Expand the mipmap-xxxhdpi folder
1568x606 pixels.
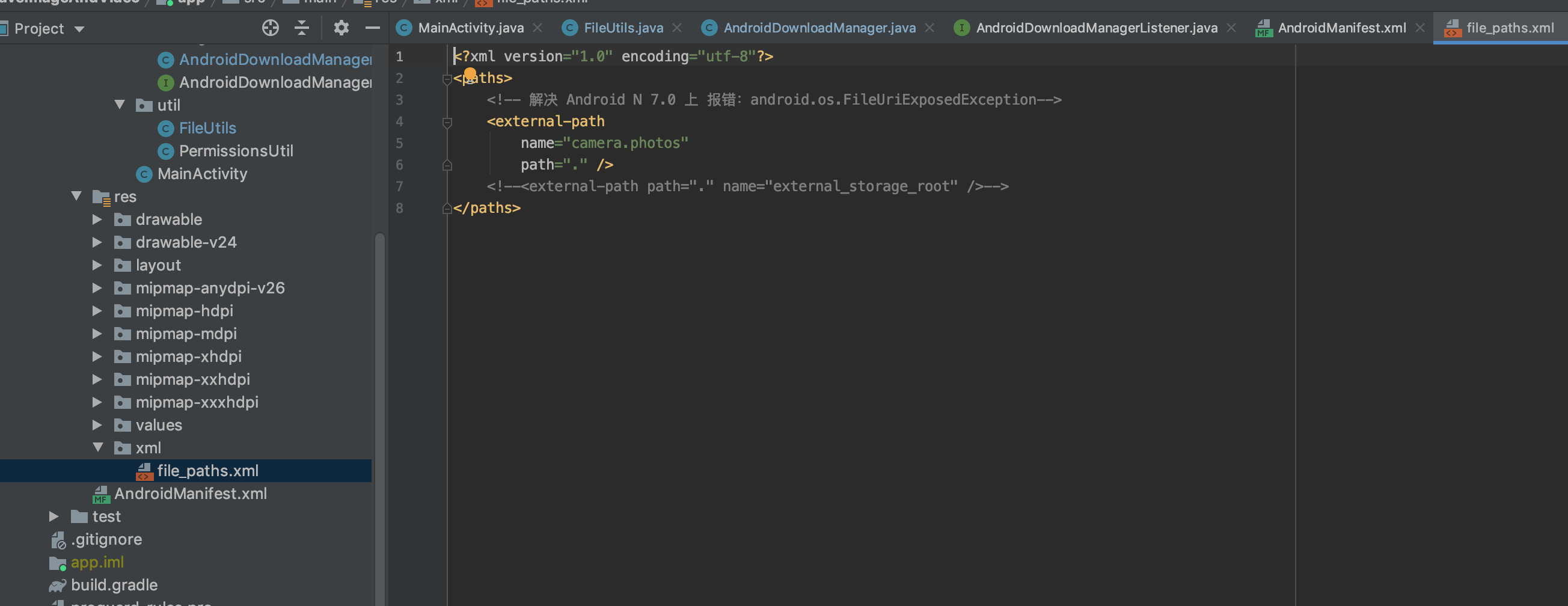coord(97,402)
